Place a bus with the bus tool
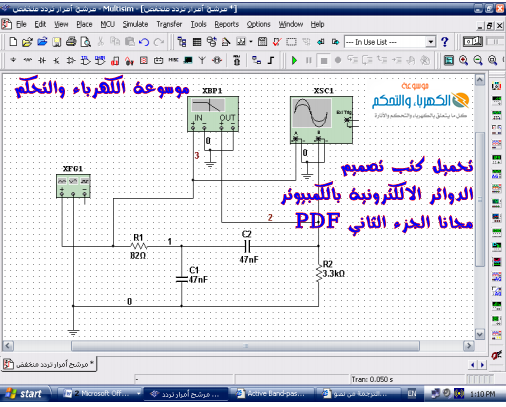506x407 pixels. pos(271,60)
